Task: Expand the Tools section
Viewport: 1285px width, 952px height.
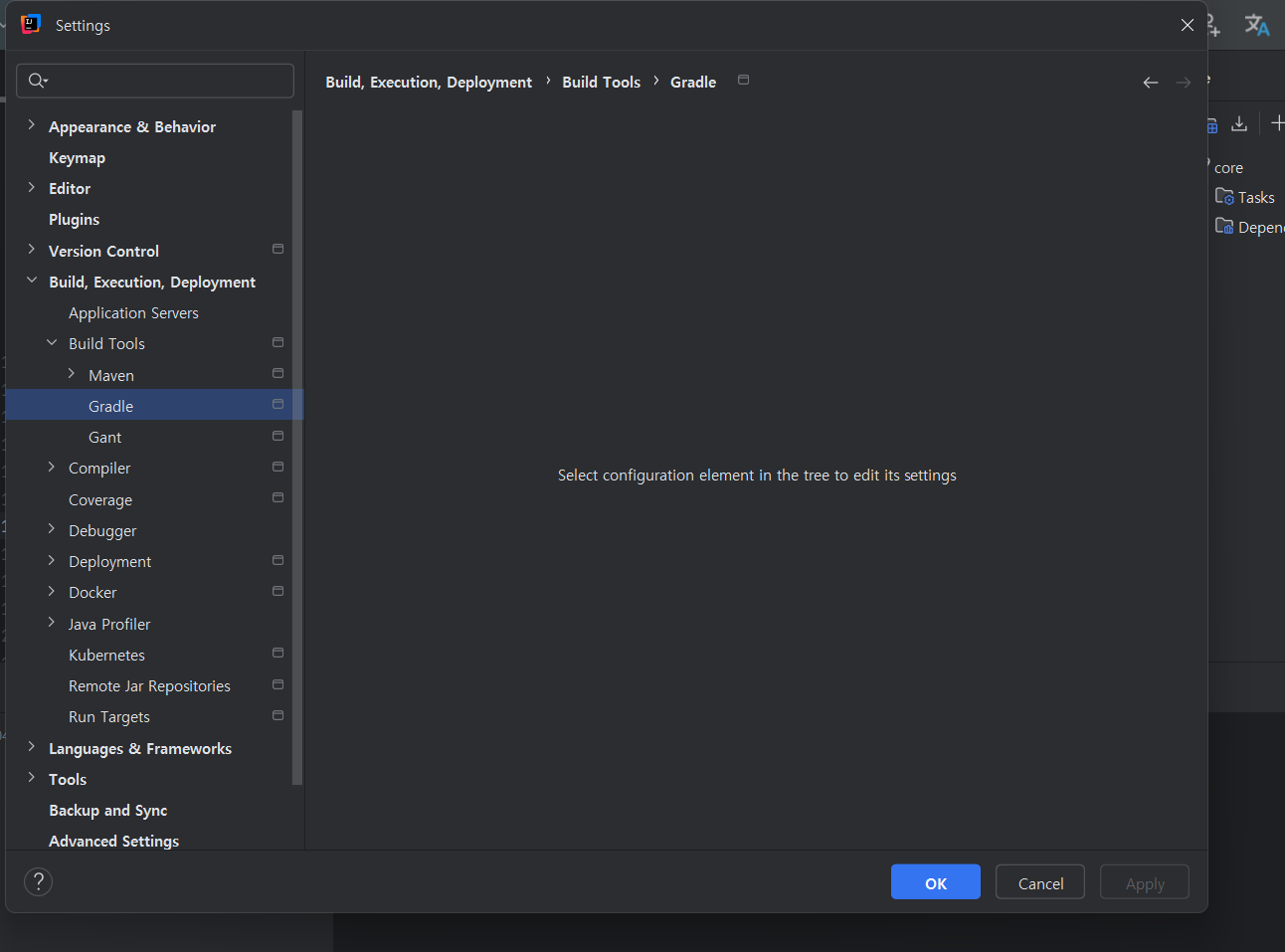Action: click(32, 778)
